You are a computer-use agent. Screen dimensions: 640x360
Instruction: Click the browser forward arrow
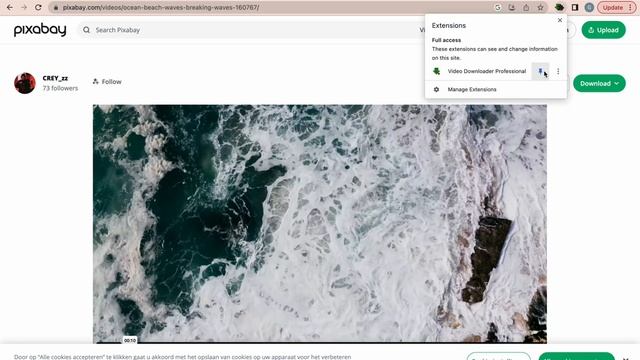[x=24, y=7]
